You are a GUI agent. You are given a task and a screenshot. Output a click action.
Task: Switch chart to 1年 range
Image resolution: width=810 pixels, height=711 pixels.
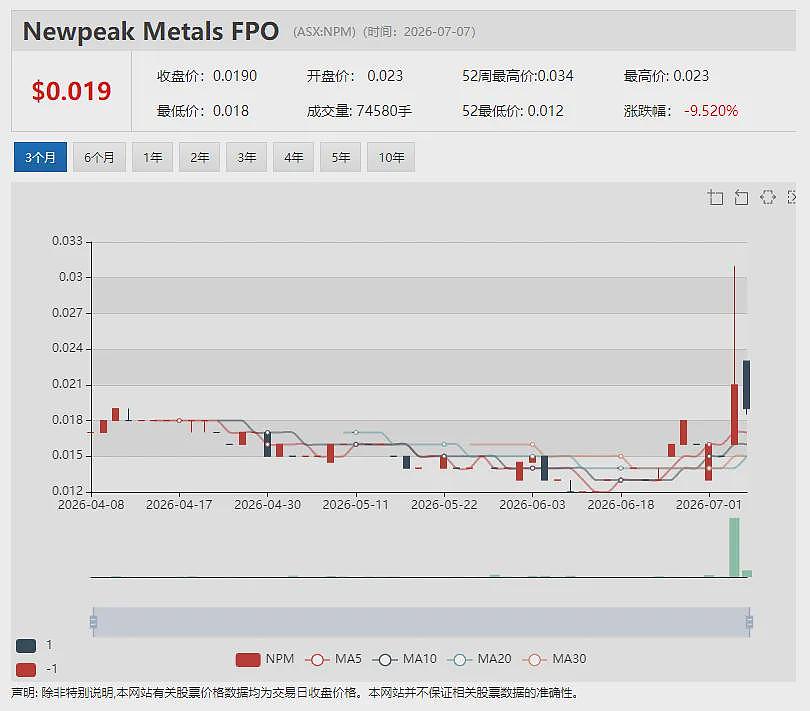152,157
